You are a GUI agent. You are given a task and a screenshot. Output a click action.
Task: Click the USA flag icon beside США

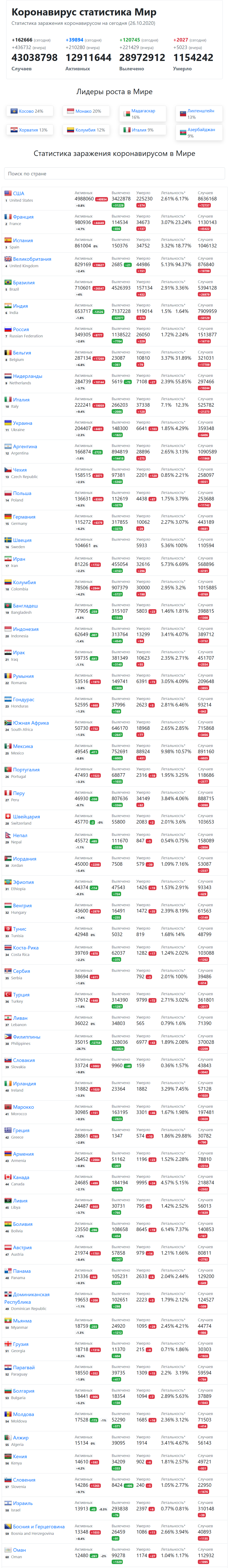pos(8,193)
